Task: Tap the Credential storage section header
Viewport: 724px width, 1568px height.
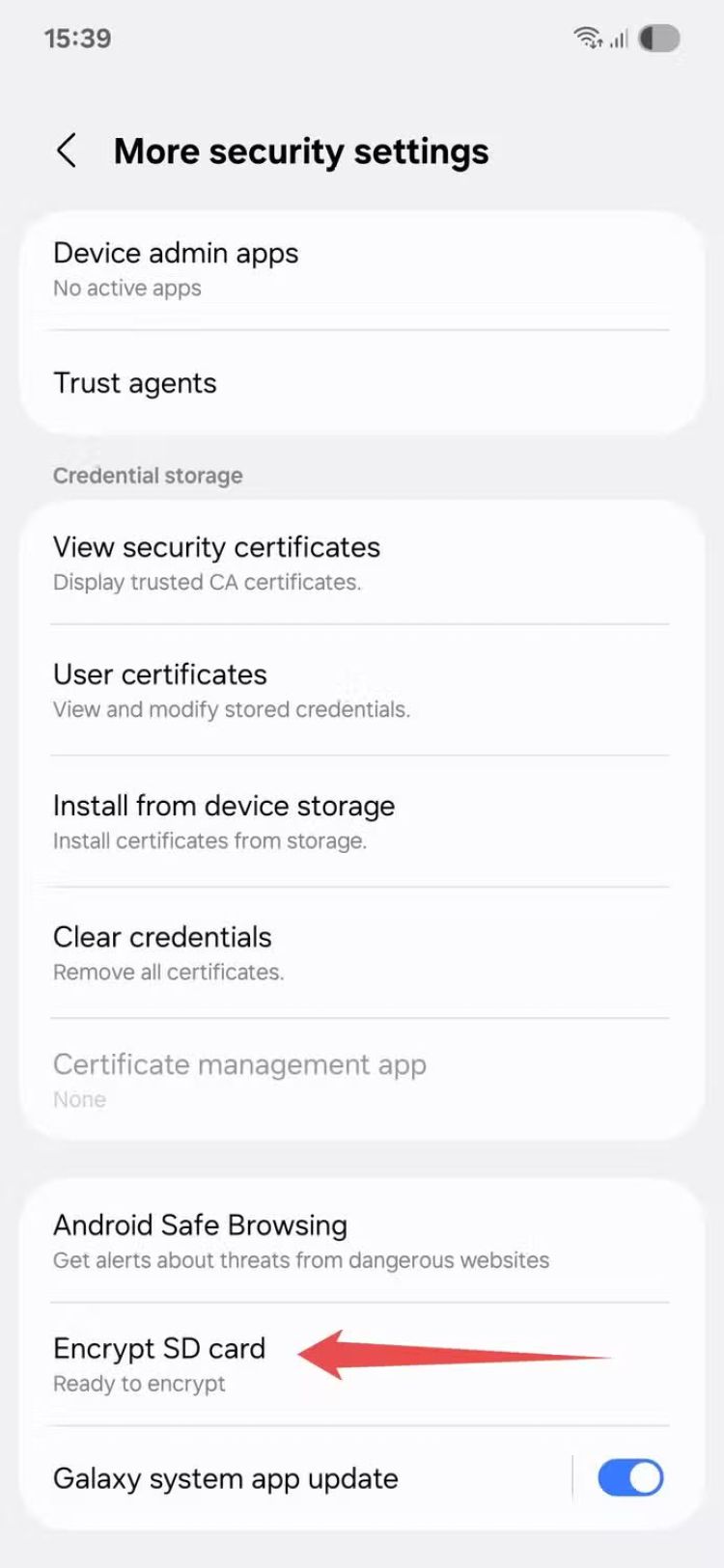Action: pos(148,476)
